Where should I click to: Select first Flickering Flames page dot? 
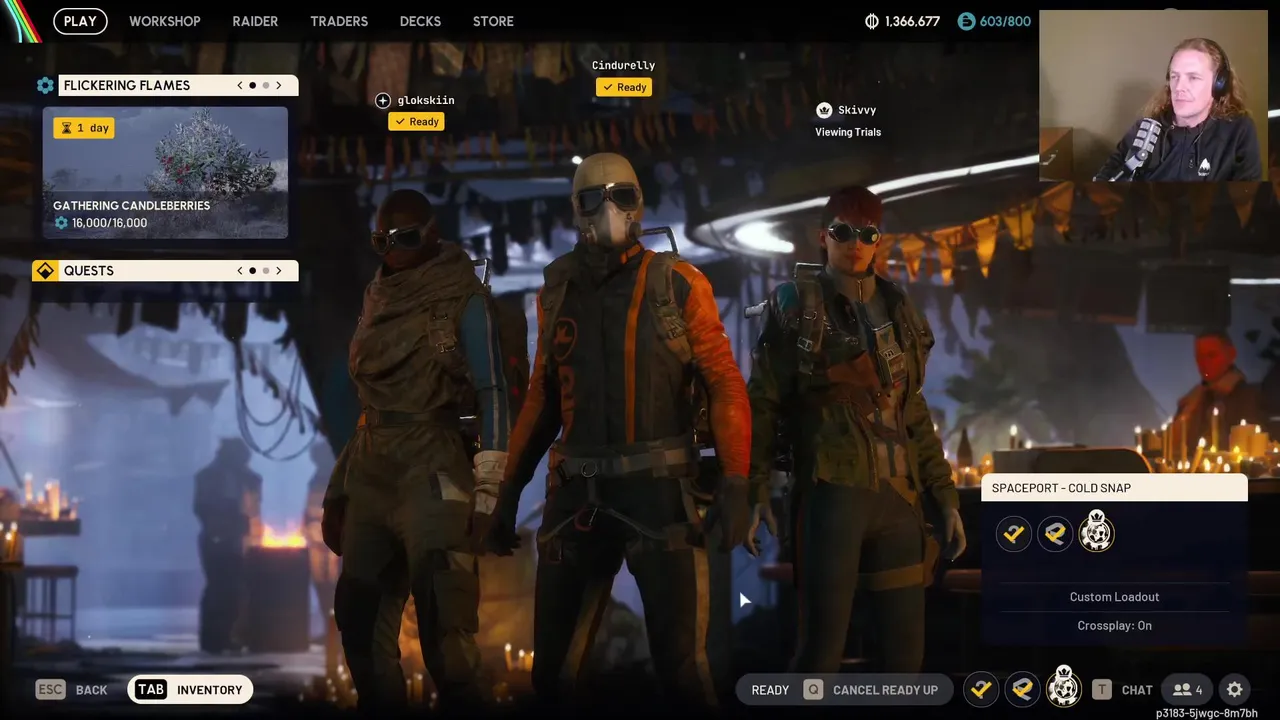click(252, 85)
